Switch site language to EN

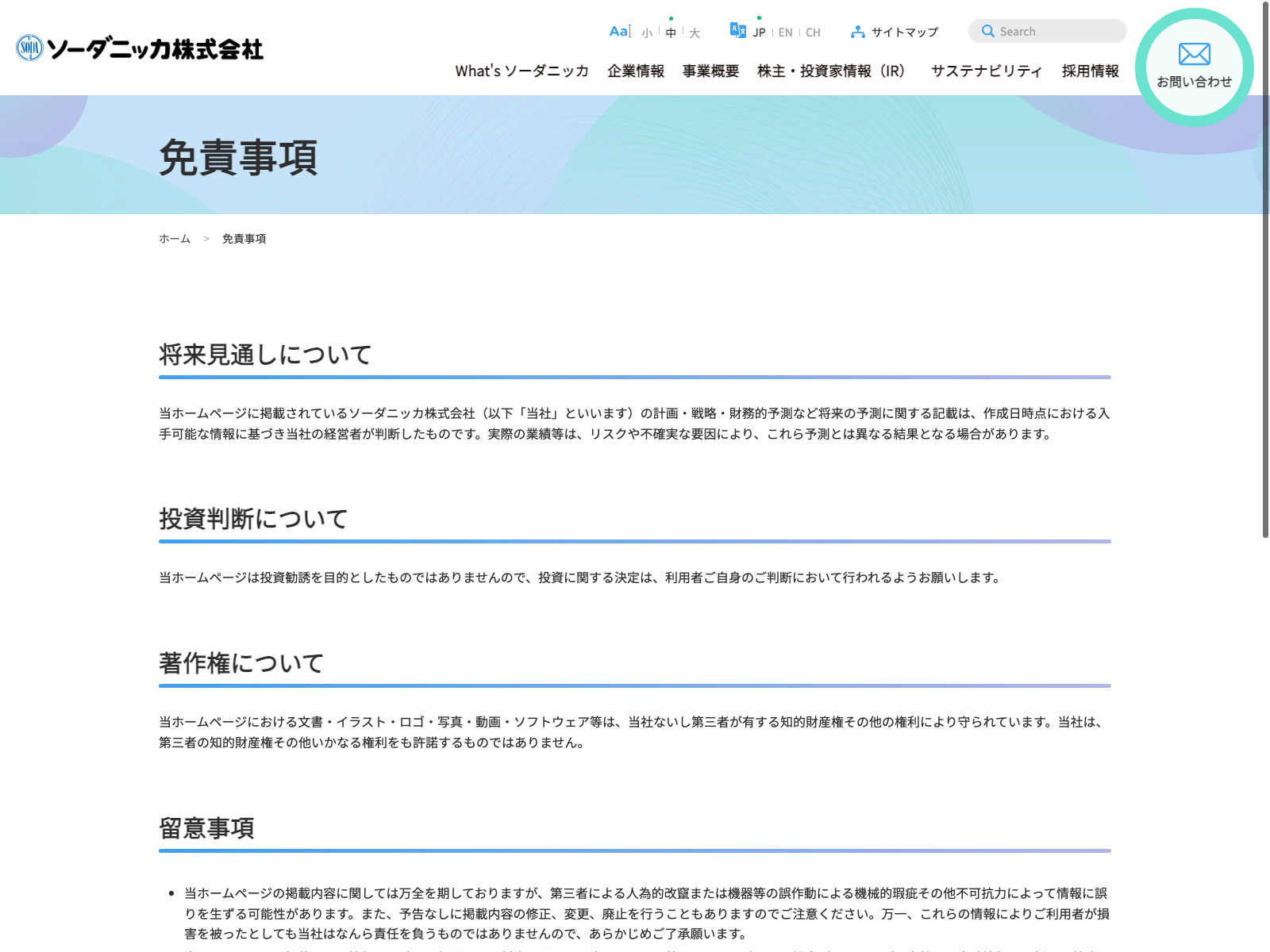[785, 33]
